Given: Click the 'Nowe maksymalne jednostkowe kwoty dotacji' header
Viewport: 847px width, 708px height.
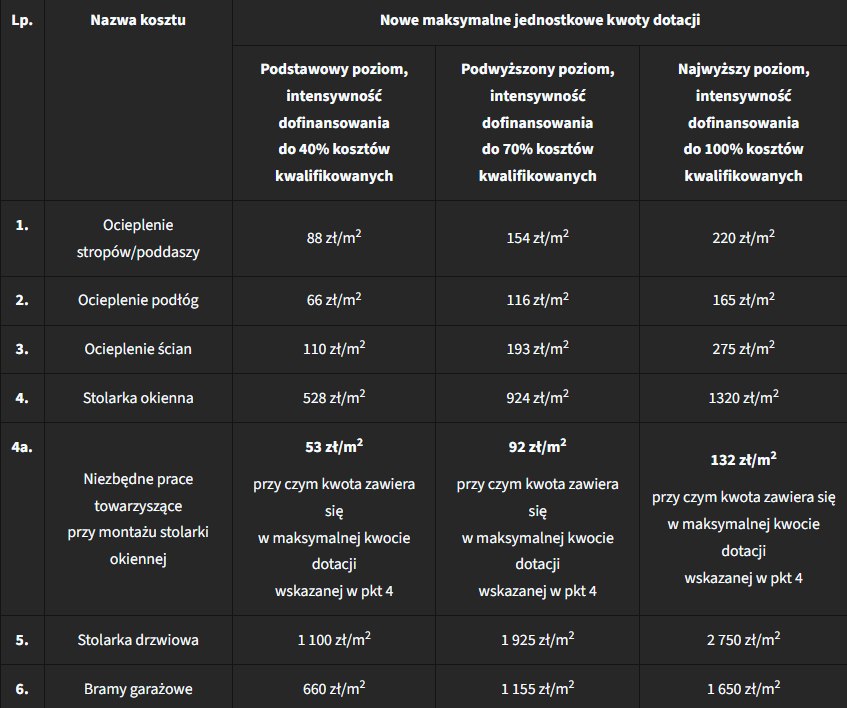Looking at the screenshot, I should pos(540,21).
